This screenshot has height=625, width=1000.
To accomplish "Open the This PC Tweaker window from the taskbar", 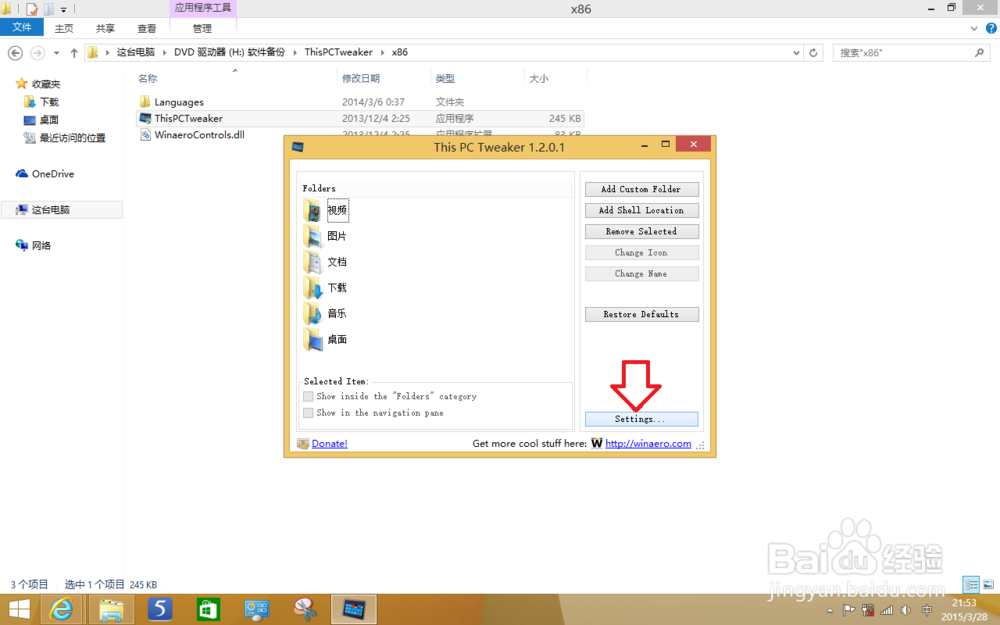I will [354, 608].
